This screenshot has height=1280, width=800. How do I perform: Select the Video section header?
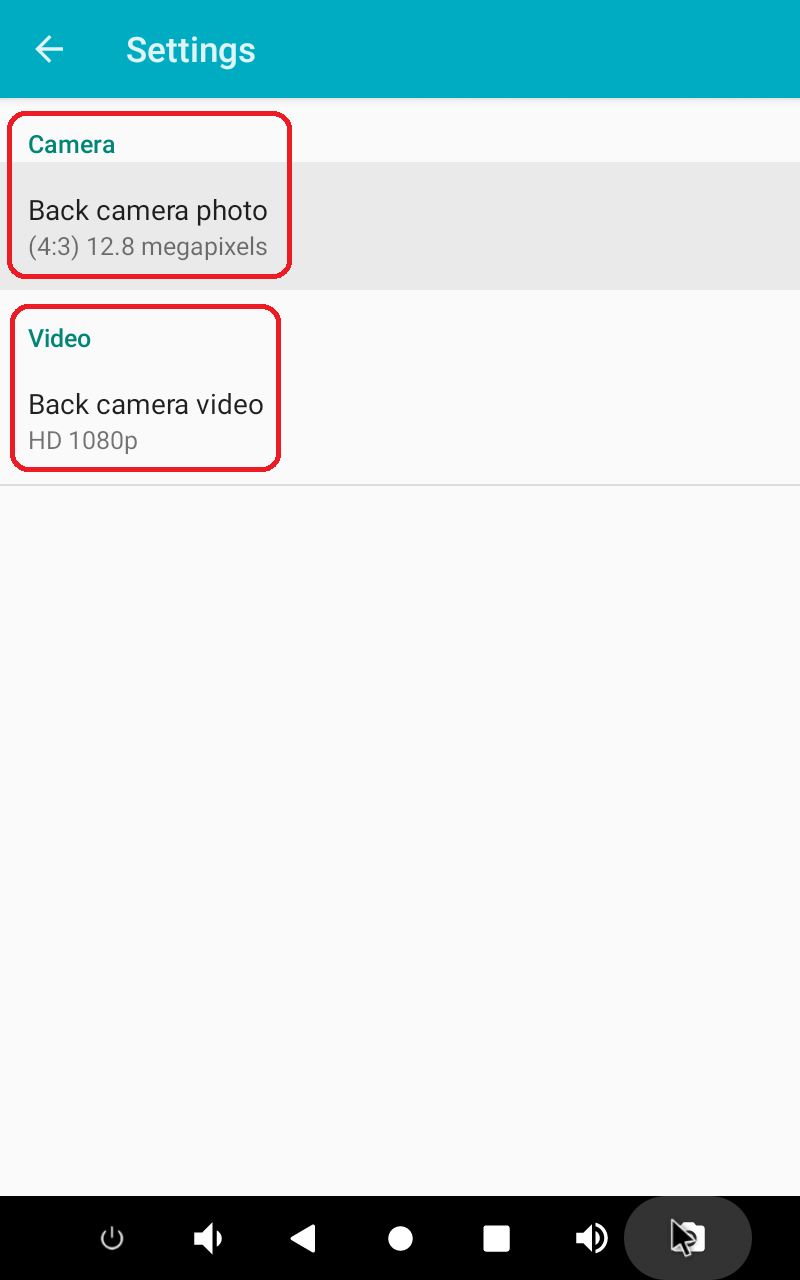pos(59,338)
